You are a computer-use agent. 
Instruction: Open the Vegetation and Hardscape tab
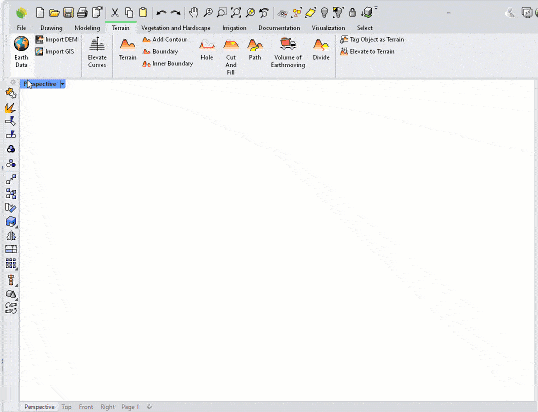pyautogui.click(x=176, y=28)
